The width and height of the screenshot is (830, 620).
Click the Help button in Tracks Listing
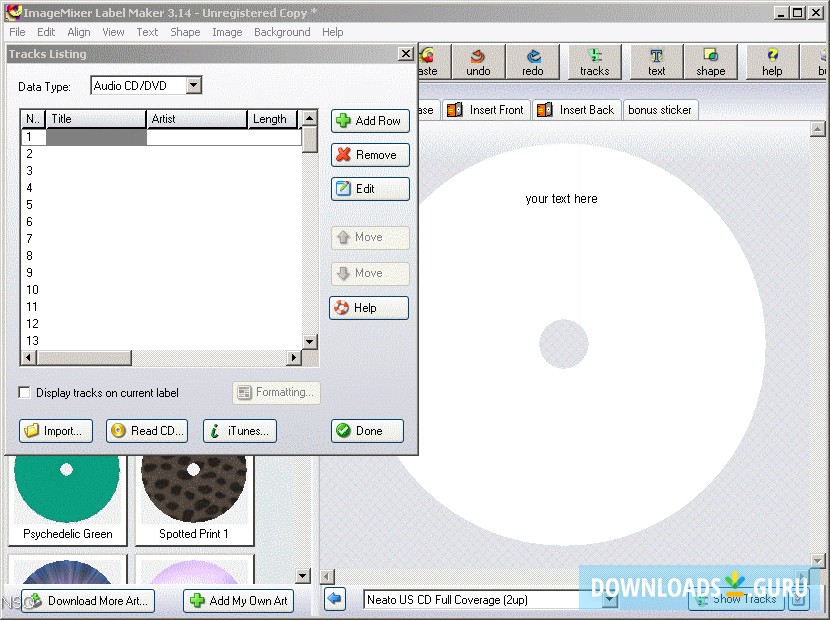(x=369, y=308)
